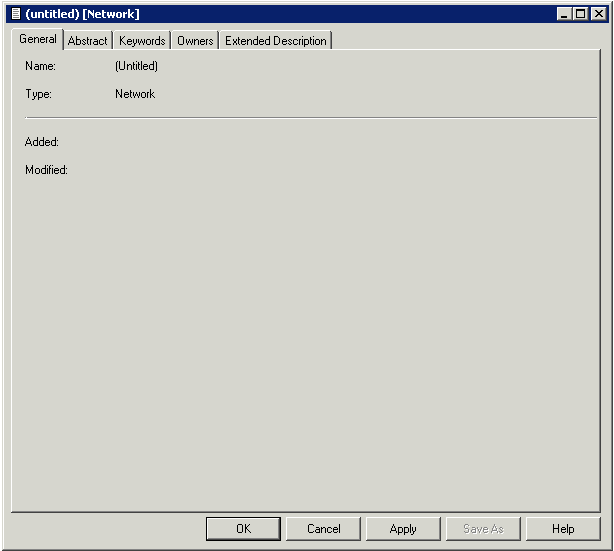Open Help for this dialog

pos(563,529)
